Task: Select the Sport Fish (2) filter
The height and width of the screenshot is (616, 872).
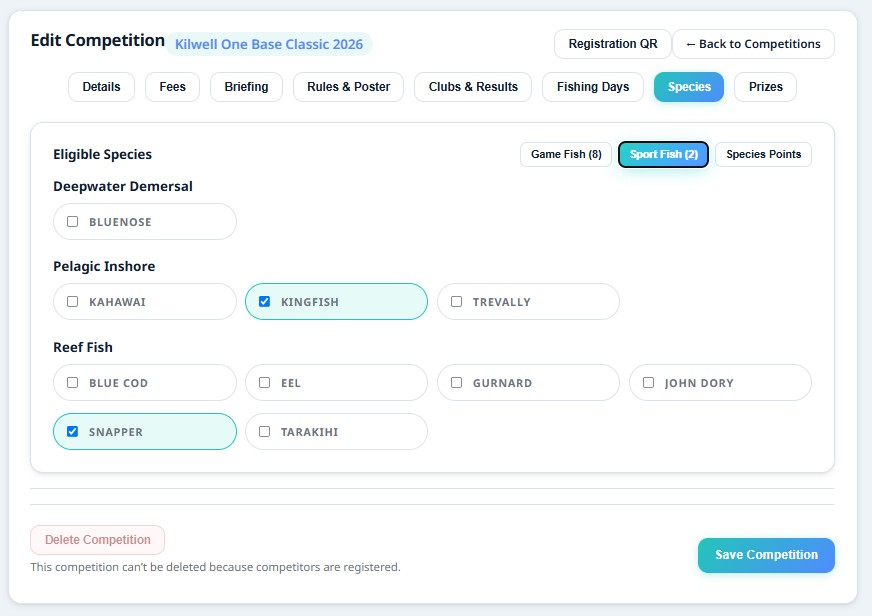Action: pos(663,155)
